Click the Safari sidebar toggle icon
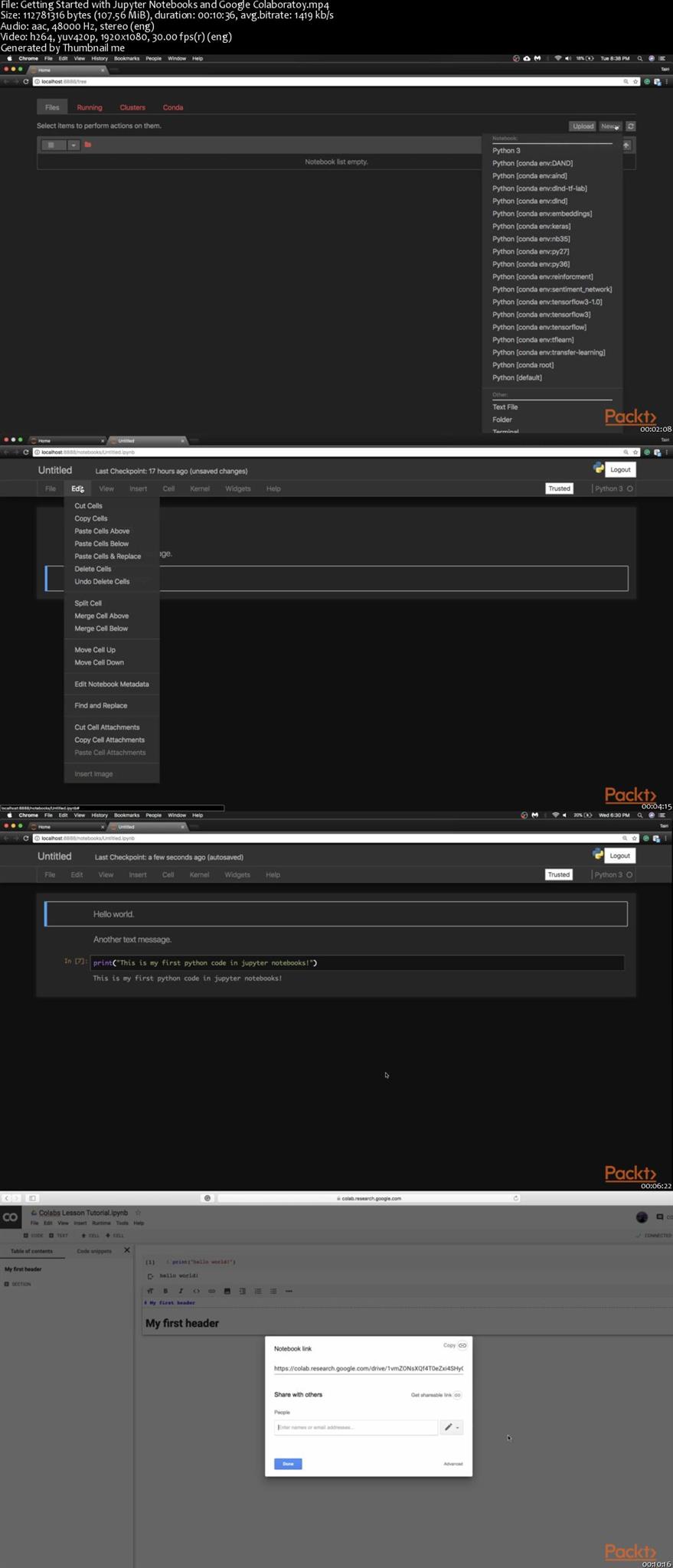 pyautogui.click(x=32, y=1198)
